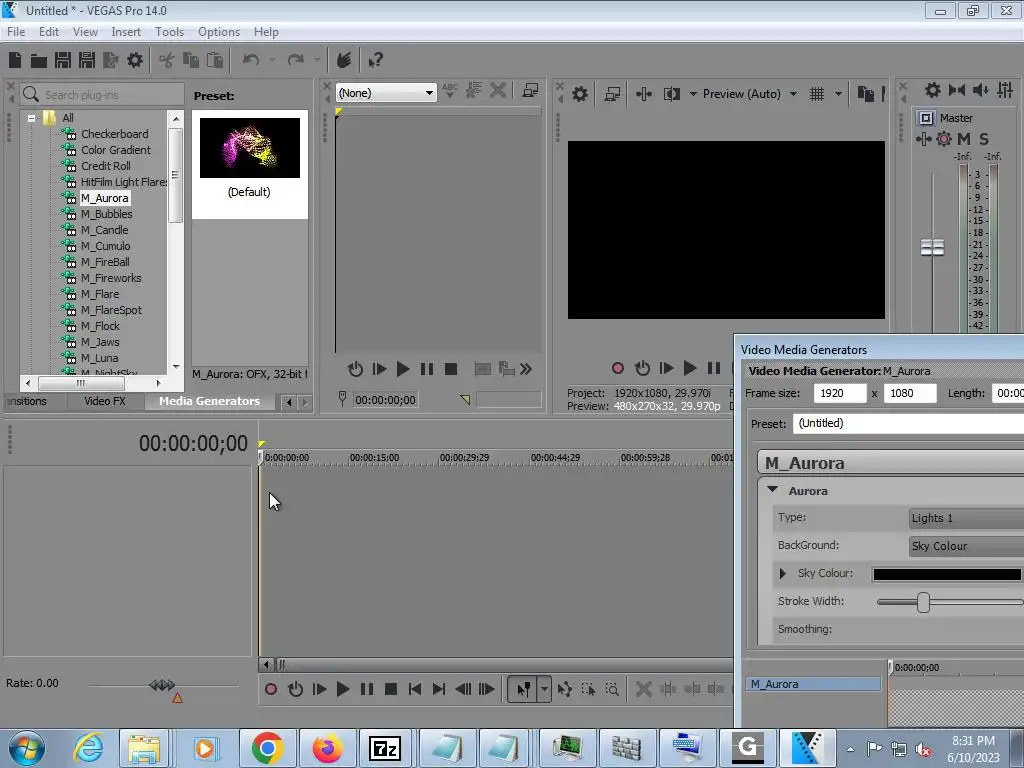Image resolution: width=1024 pixels, height=768 pixels.
Task: Click the Stroke Width slider handle
Action: [x=923, y=602]
